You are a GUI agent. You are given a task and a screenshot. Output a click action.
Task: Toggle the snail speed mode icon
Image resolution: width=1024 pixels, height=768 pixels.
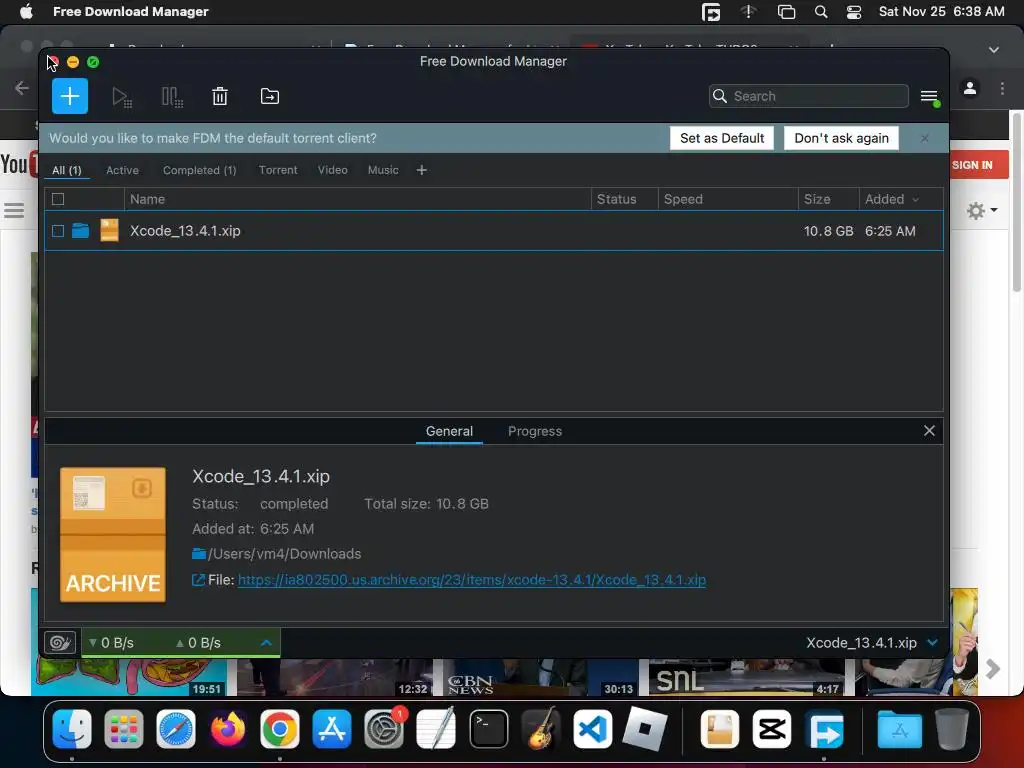[60, 643]
